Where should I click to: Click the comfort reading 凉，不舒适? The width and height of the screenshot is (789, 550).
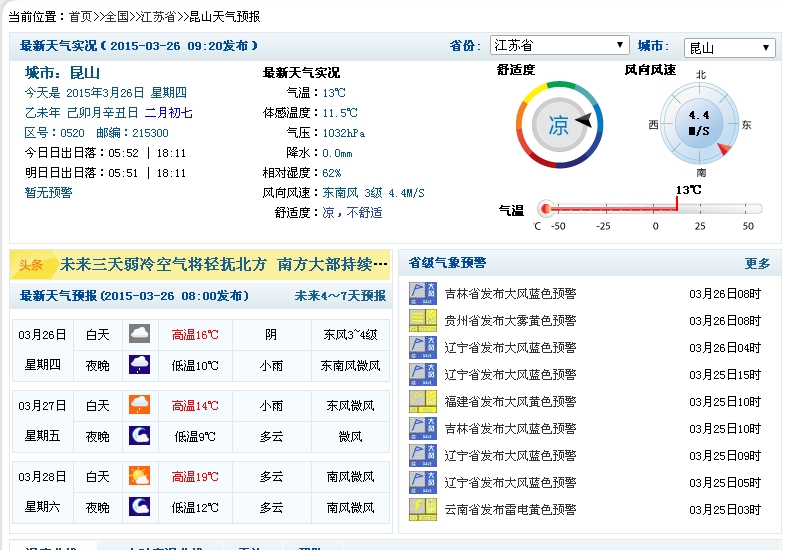[x=352, y=213]
